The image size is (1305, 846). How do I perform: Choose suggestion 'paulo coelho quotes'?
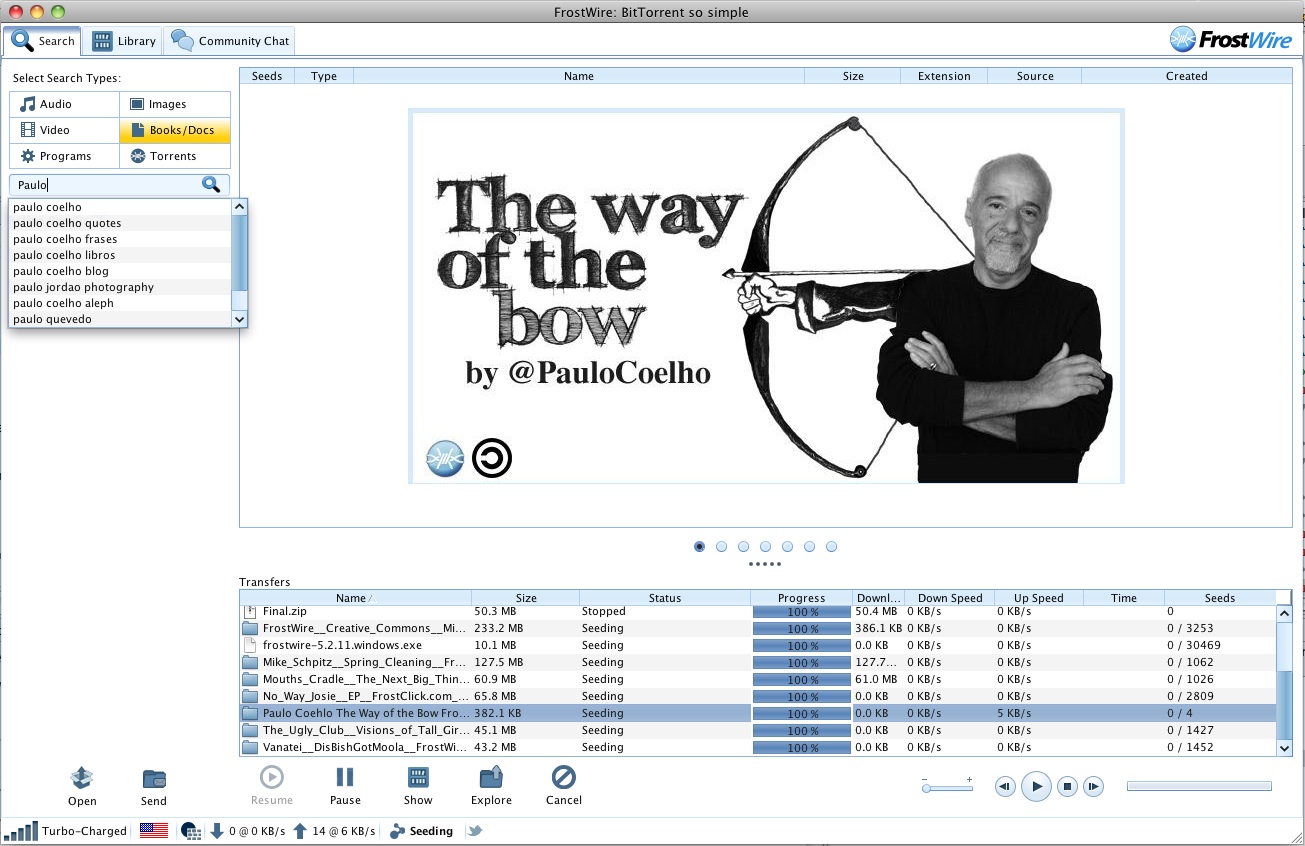pyautogui.click(x=120, y=223)
